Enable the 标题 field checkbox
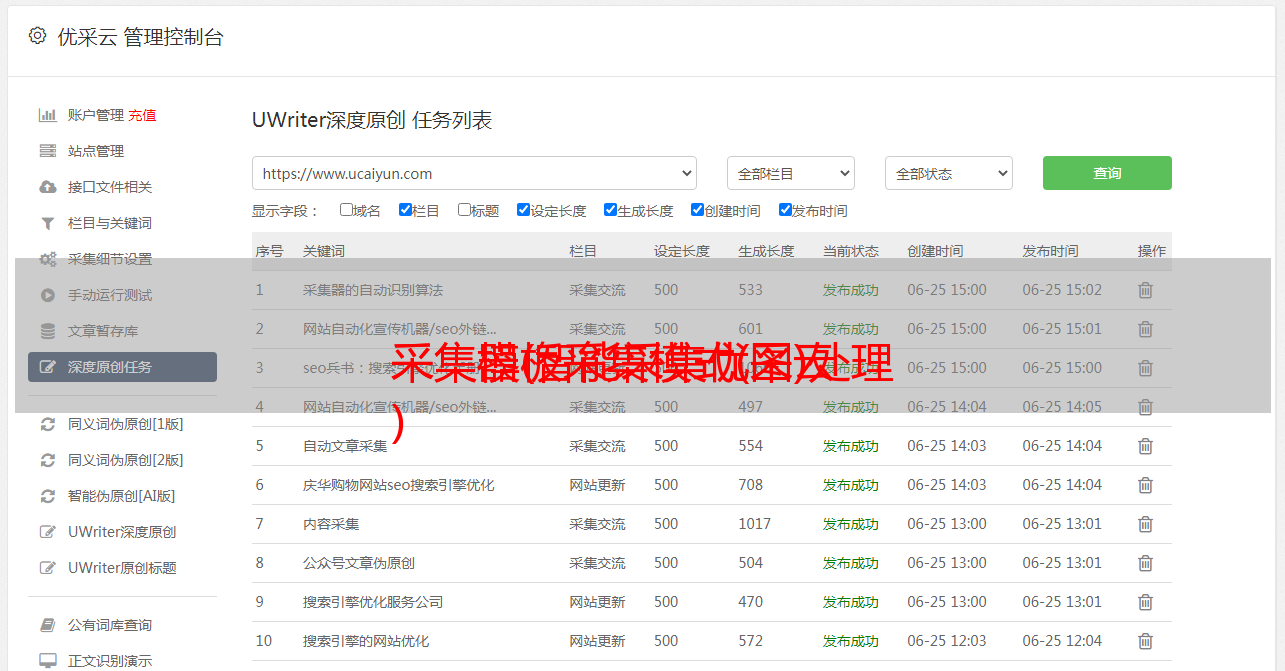 pyautogui.click(x=464, y=210)
